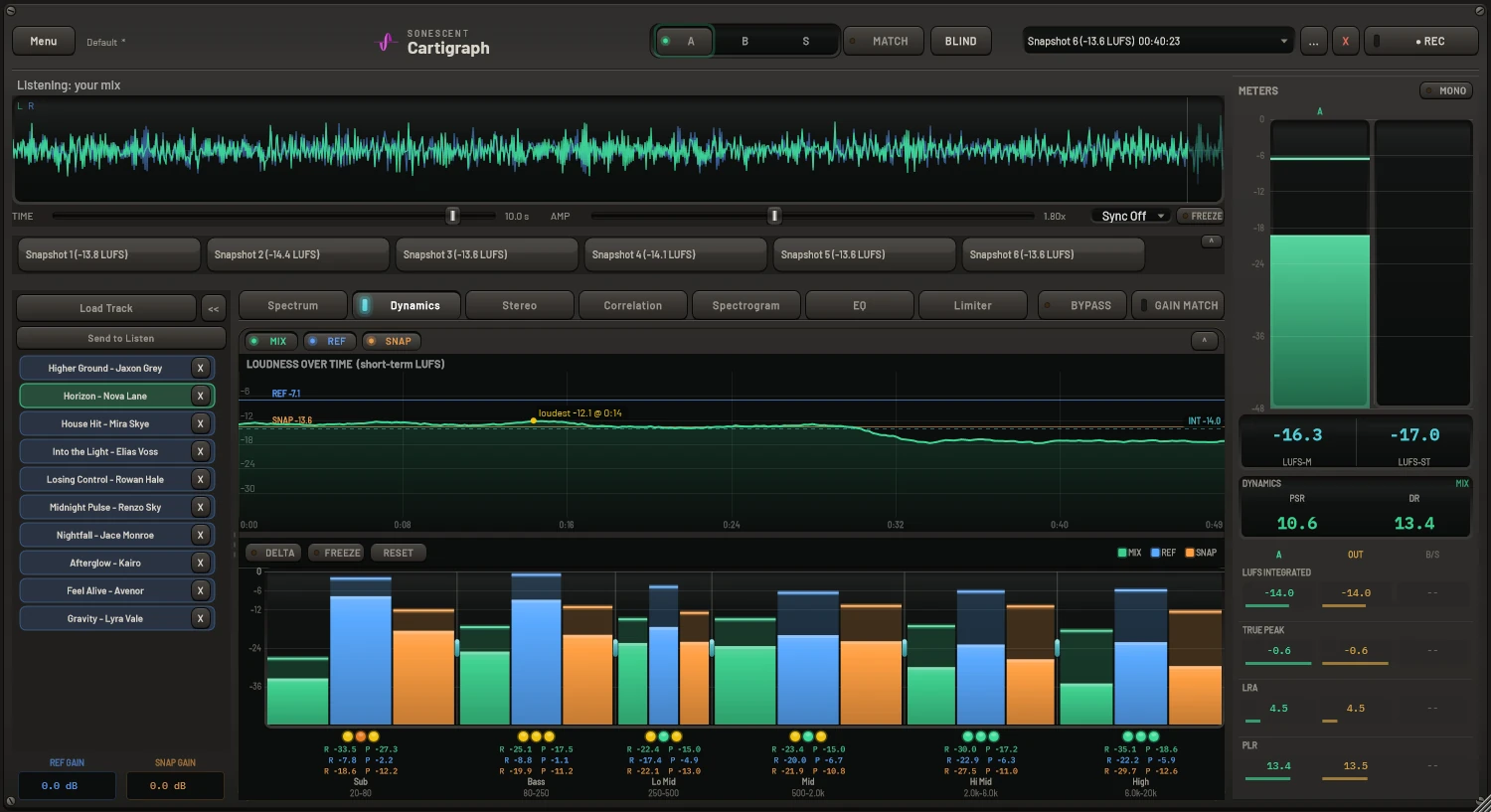Remove Higher Ground - Jaxon Grey track
Viewport: 1491px width, 812px height.
pos(200,368)
